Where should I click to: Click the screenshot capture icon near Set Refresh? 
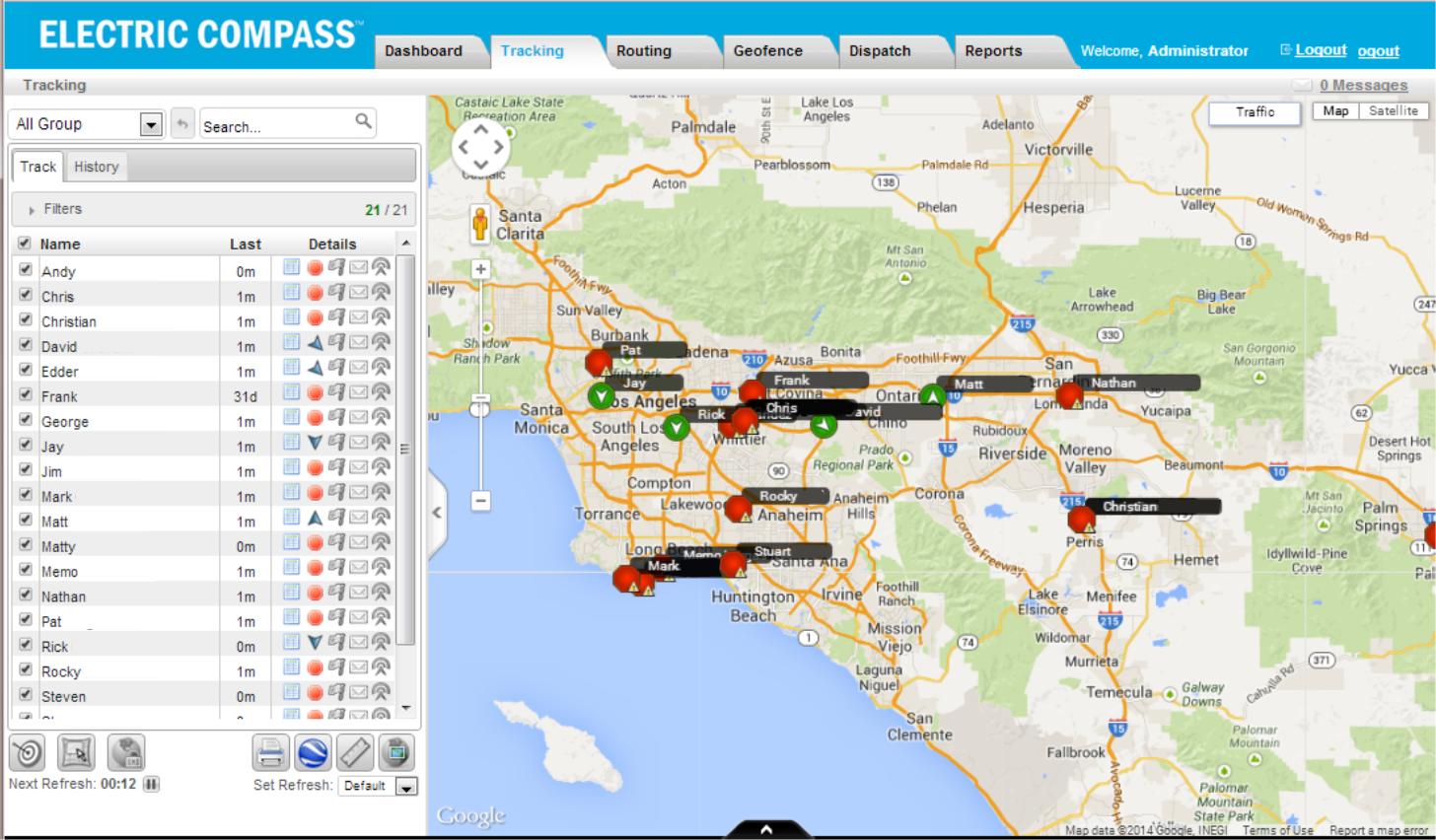tap(395, 752)
